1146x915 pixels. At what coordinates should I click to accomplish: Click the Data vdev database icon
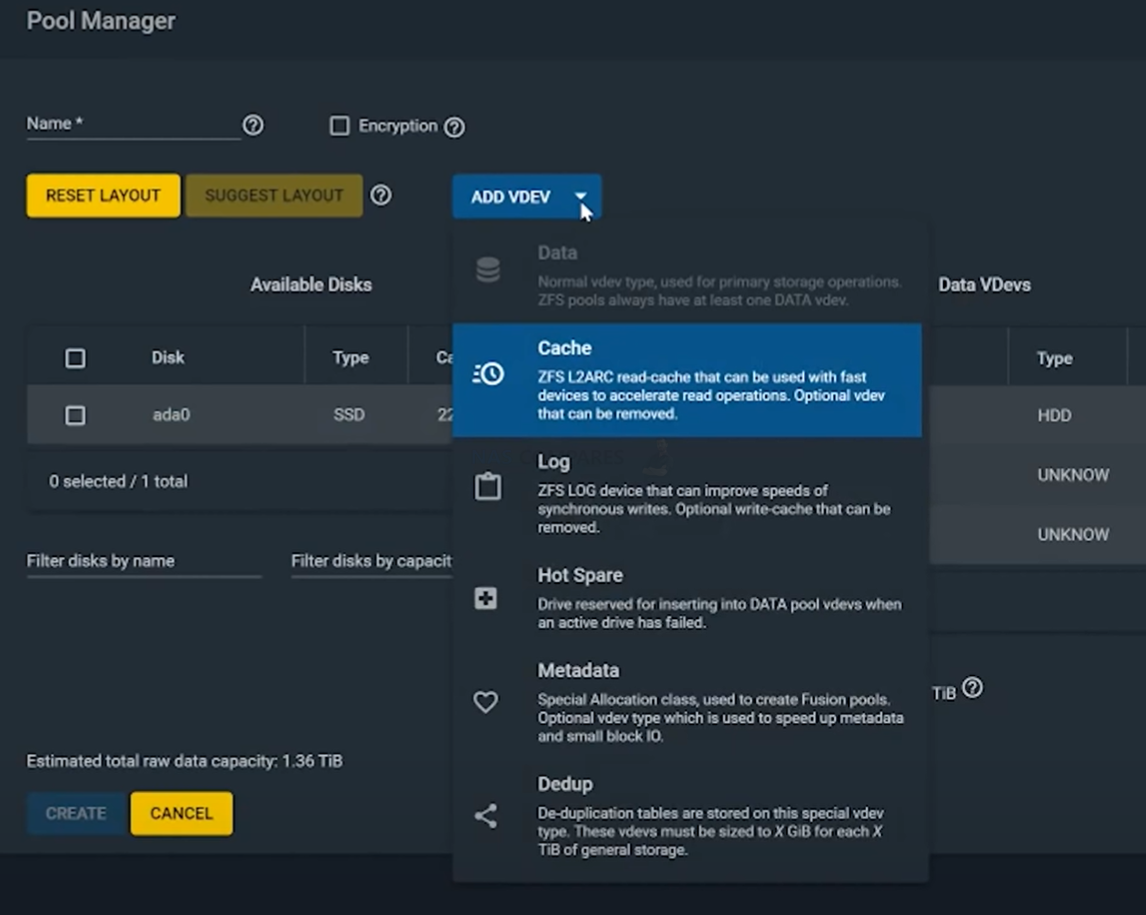pos(488,270)
